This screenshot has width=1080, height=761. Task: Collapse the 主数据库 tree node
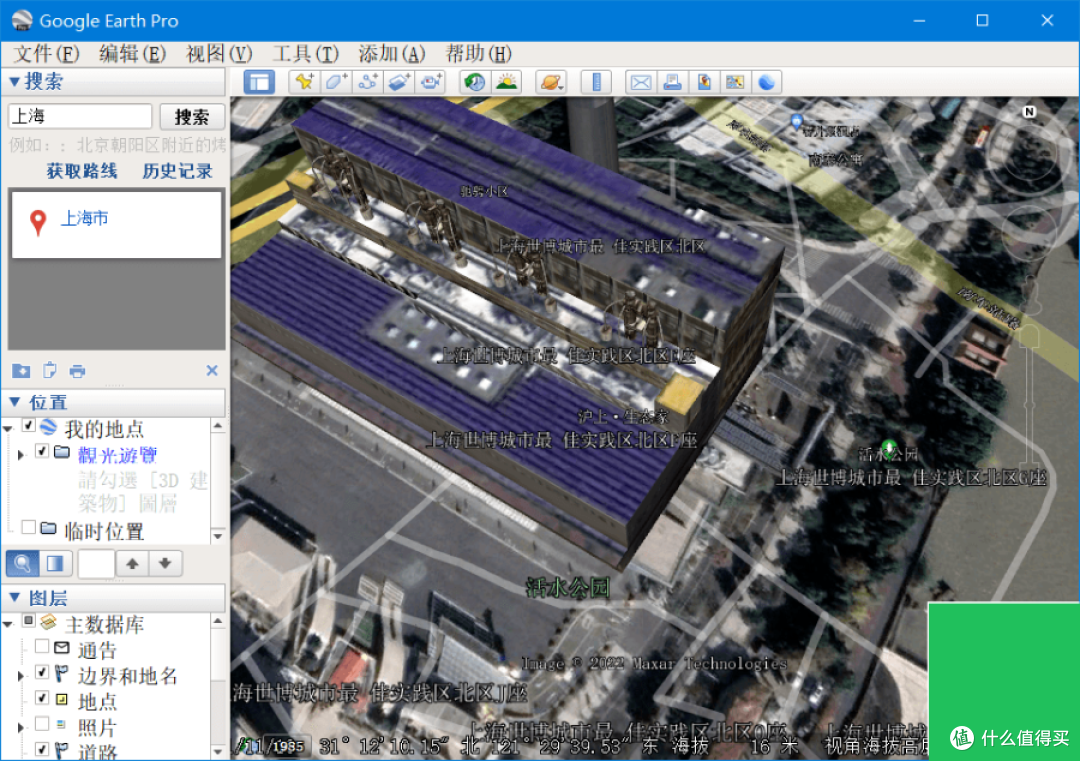coord(8,624)
